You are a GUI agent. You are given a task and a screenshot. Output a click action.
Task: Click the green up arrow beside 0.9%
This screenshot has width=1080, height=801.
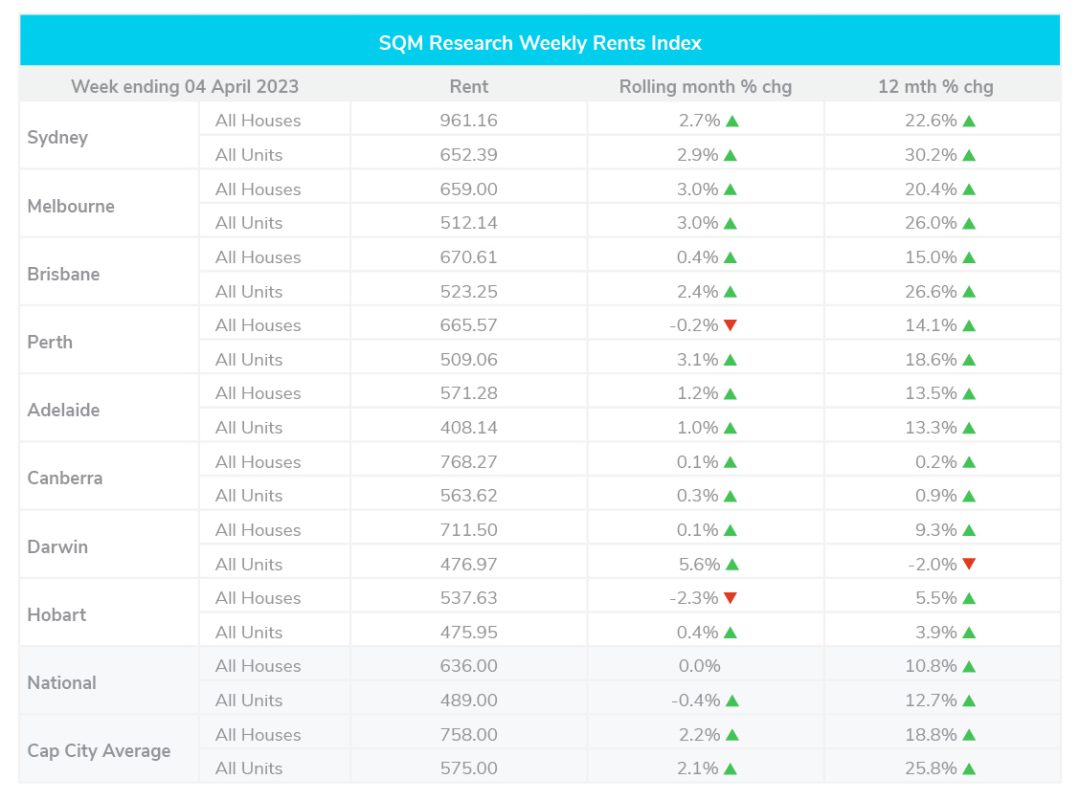pos(969,496)
